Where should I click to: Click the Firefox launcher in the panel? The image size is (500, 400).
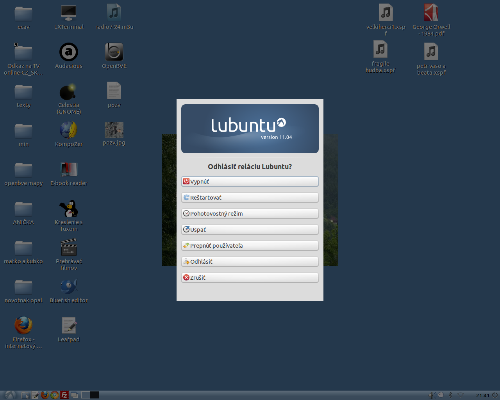tap(45, 395)
